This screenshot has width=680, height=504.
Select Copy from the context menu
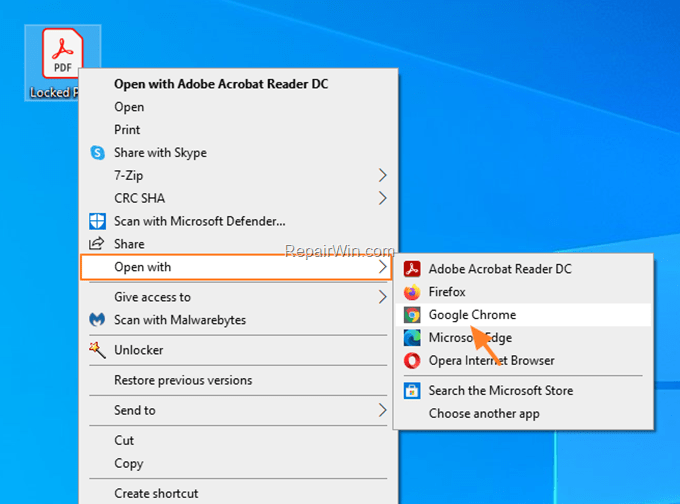[238, 463]
